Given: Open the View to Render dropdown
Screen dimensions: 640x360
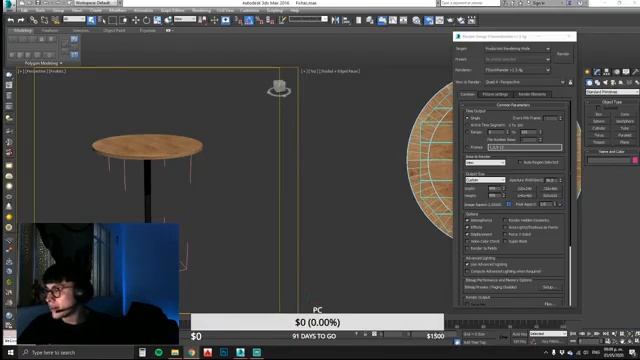Looking at the screenshot, I should click(525, 82).
